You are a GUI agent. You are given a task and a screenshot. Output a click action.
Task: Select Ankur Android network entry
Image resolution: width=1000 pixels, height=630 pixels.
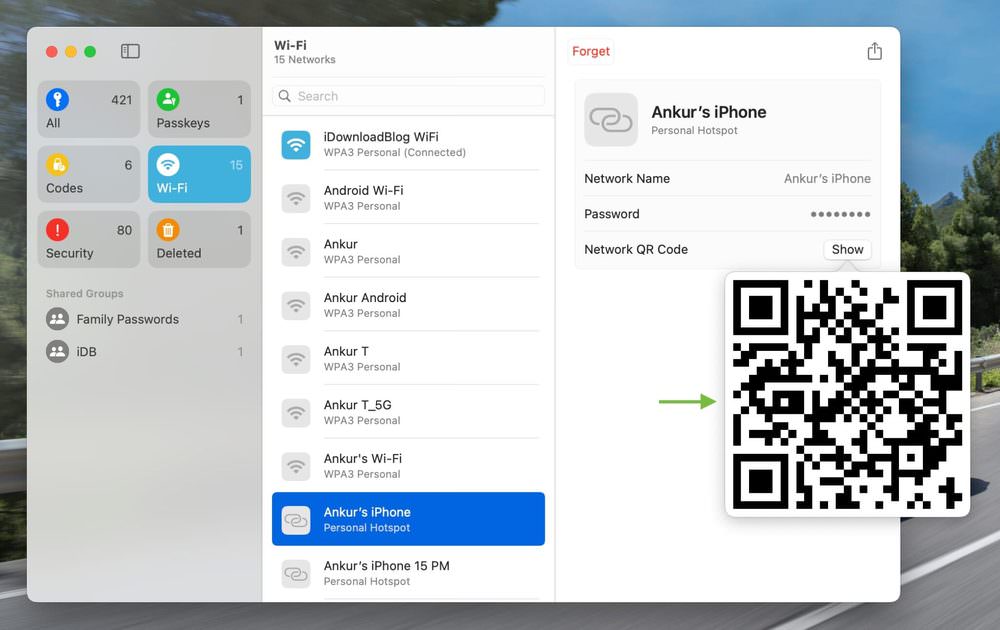(408, 305)
